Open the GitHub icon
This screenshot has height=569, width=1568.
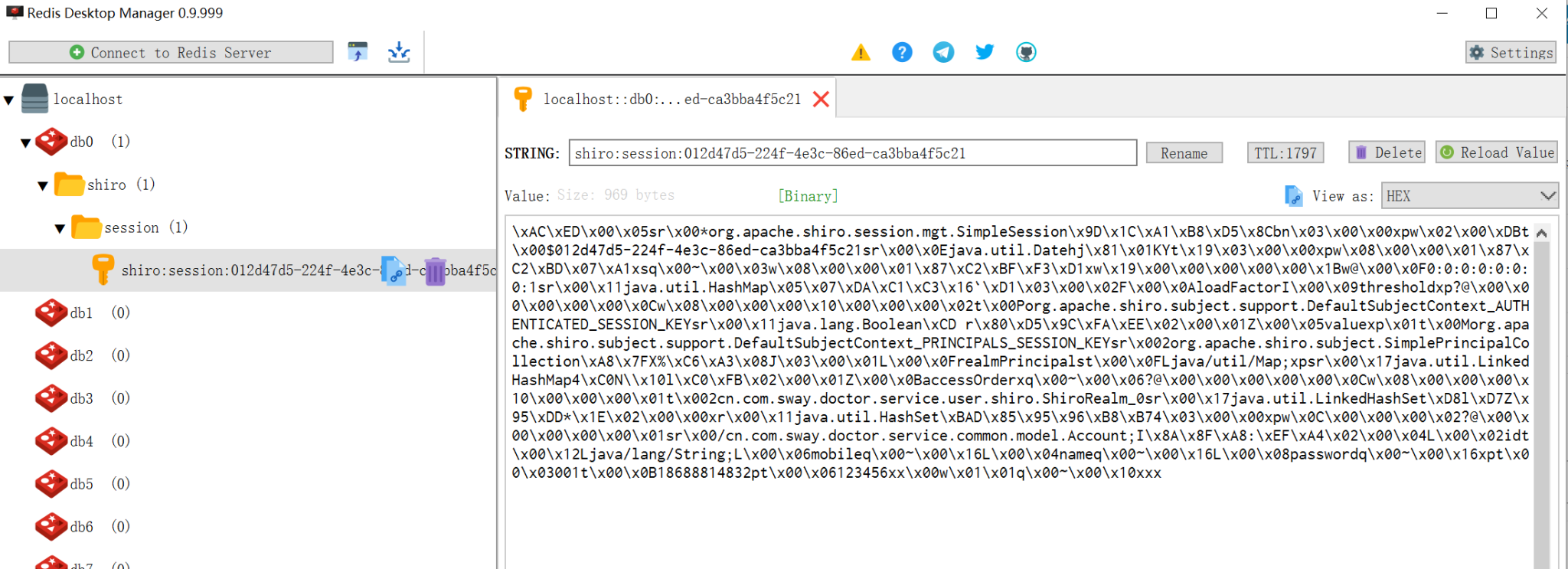(1026, 52)
